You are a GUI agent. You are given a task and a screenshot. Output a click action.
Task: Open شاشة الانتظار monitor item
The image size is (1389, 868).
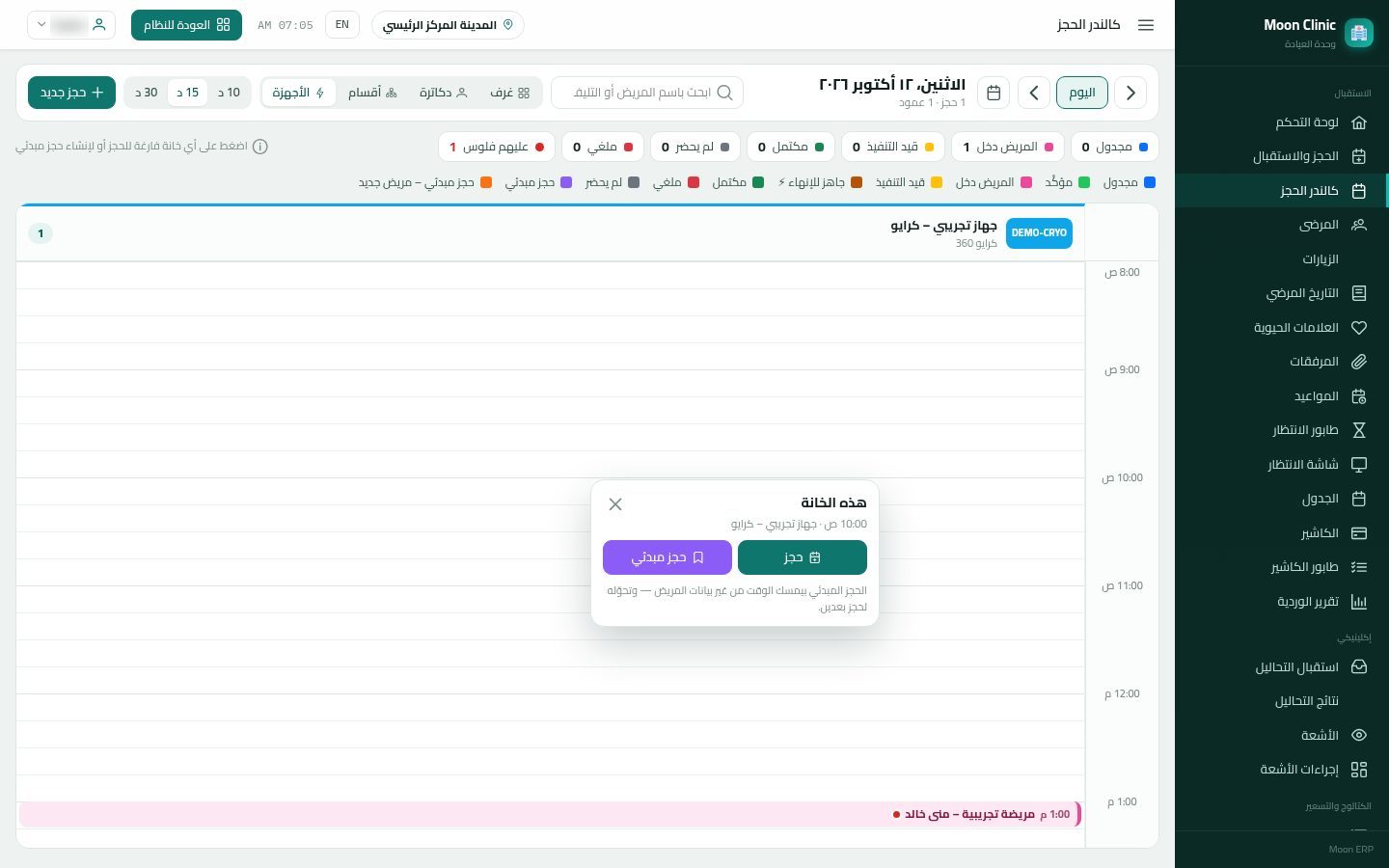point(1281,465)
